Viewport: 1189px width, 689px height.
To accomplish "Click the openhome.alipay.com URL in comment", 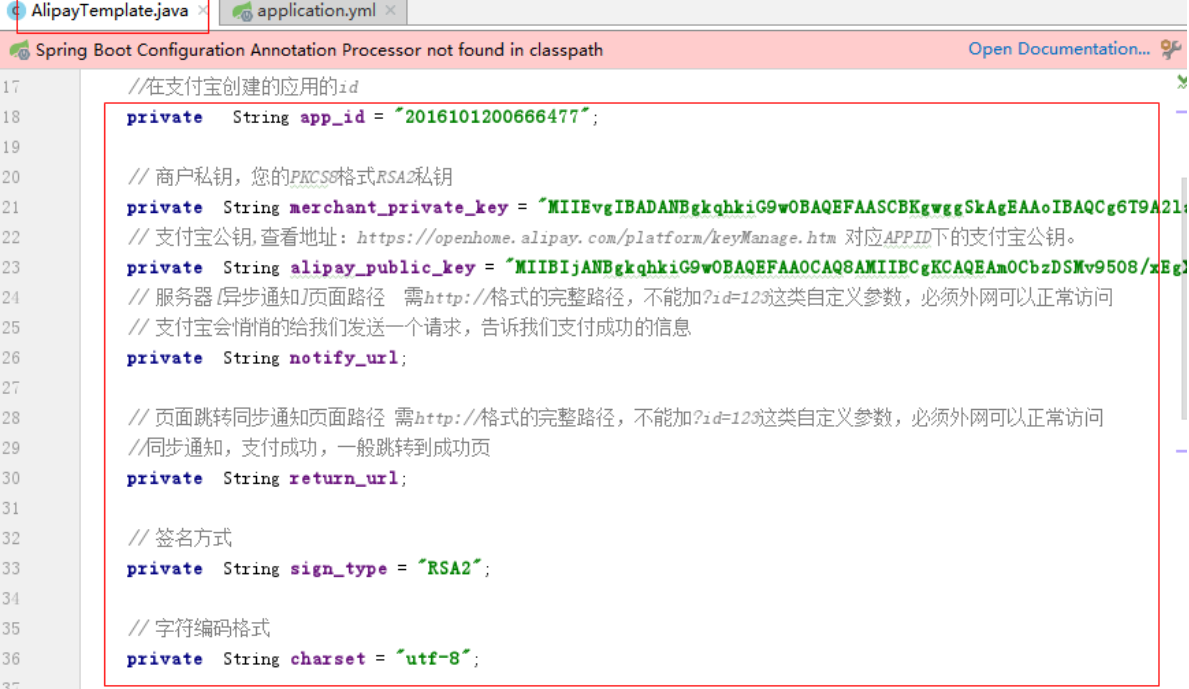I will (x=596, y=238).
